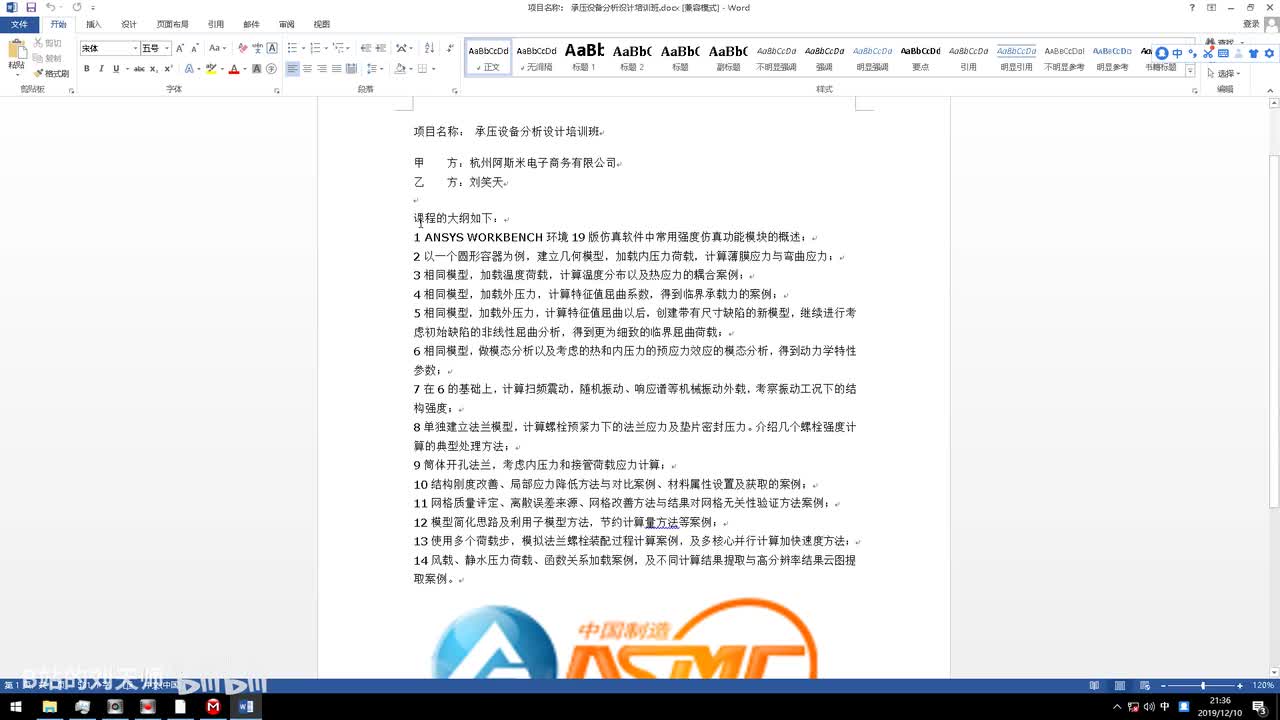Toggle character shading on text

pyautogui.click(x=257, y=69)
